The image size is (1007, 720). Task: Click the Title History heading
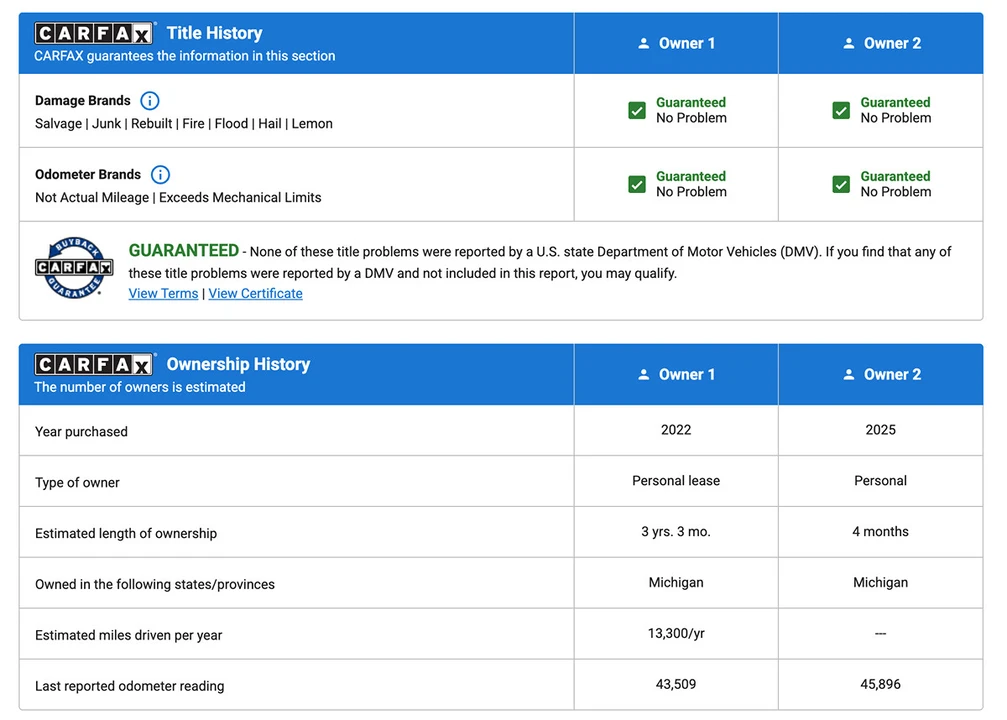click(215, 33)
